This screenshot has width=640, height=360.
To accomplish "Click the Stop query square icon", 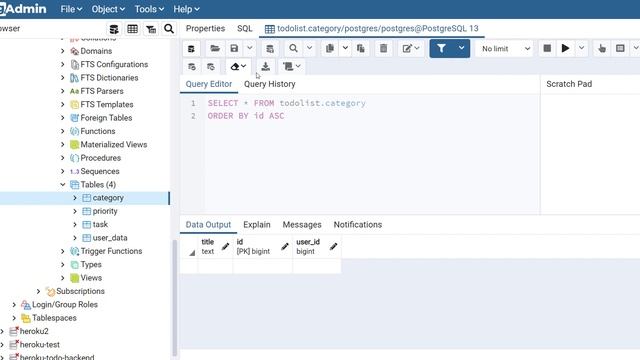I will point(547,49).
